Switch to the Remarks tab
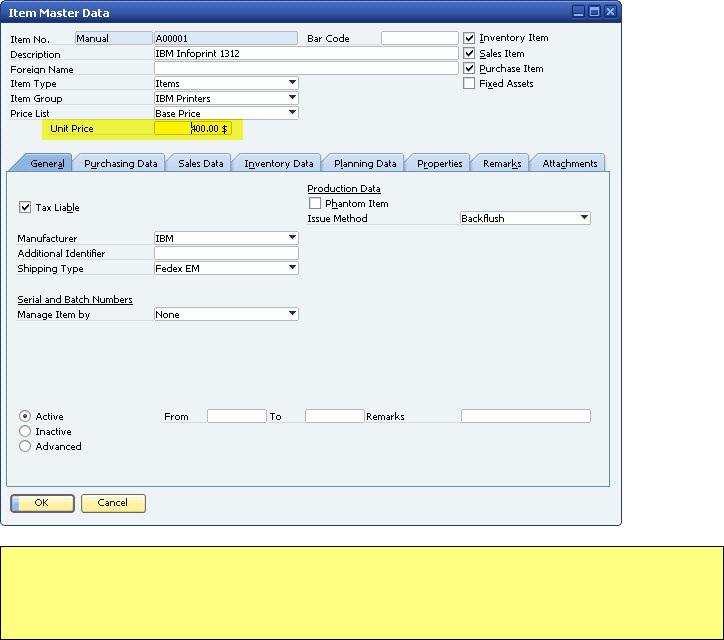 [x=502, y=163]
